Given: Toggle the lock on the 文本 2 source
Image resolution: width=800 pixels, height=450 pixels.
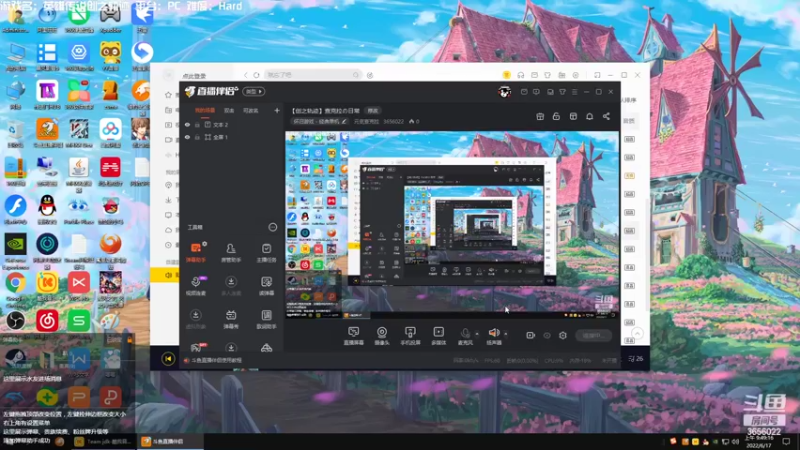Looking at the screenshot, I should (x=197, y=124).
